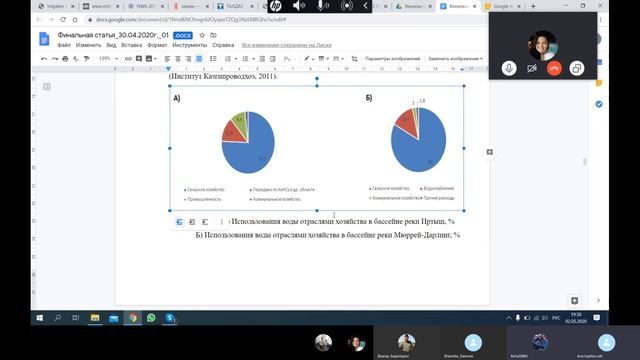Click the document title field
The height and width of the screenshot is (360, 640).
pyautogui.click(x=113, y=36)
